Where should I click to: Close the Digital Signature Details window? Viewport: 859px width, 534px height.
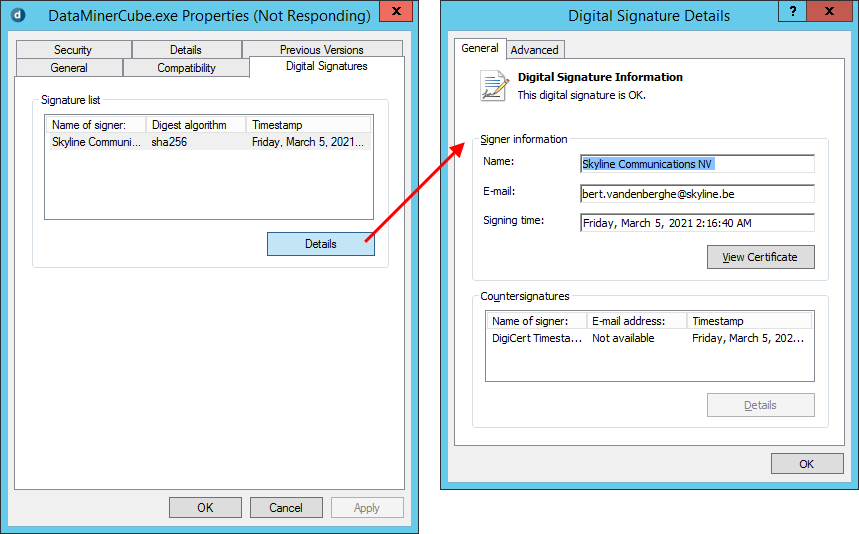pos(829,11)
